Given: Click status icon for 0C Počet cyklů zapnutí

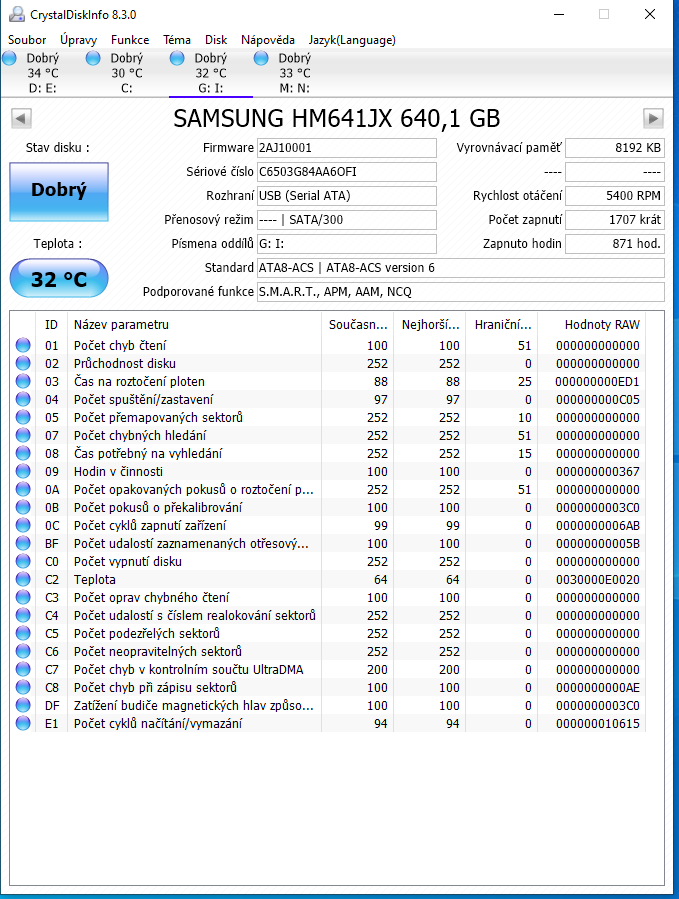Looking at the screenshot, I should (x=23, y=525).
